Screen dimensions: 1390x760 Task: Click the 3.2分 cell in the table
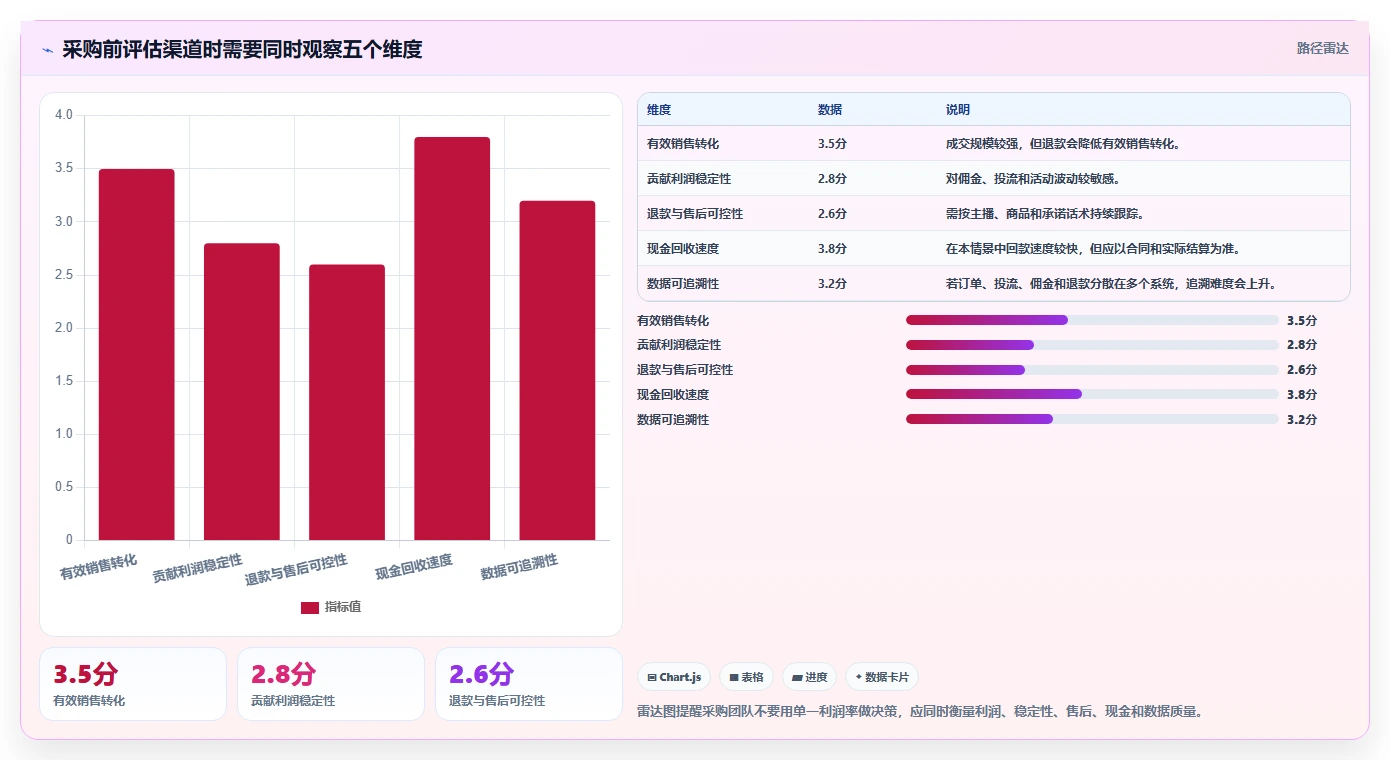[x=832, y=284]
